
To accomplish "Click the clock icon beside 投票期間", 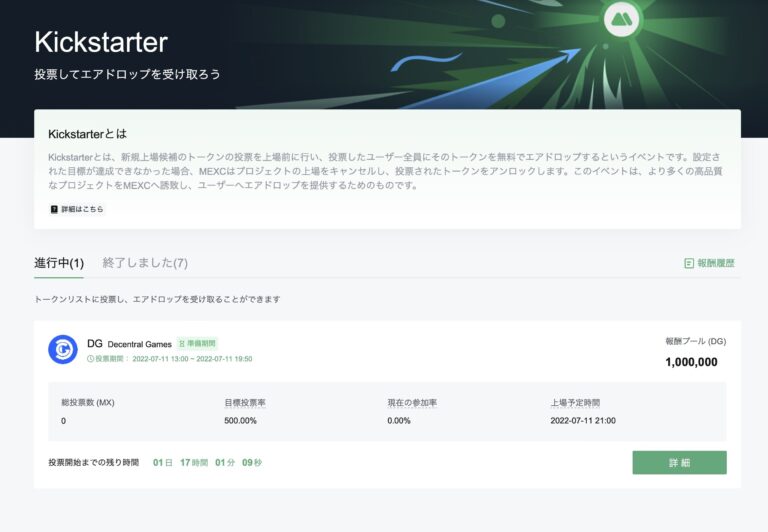I will click(x=90, y=359).
